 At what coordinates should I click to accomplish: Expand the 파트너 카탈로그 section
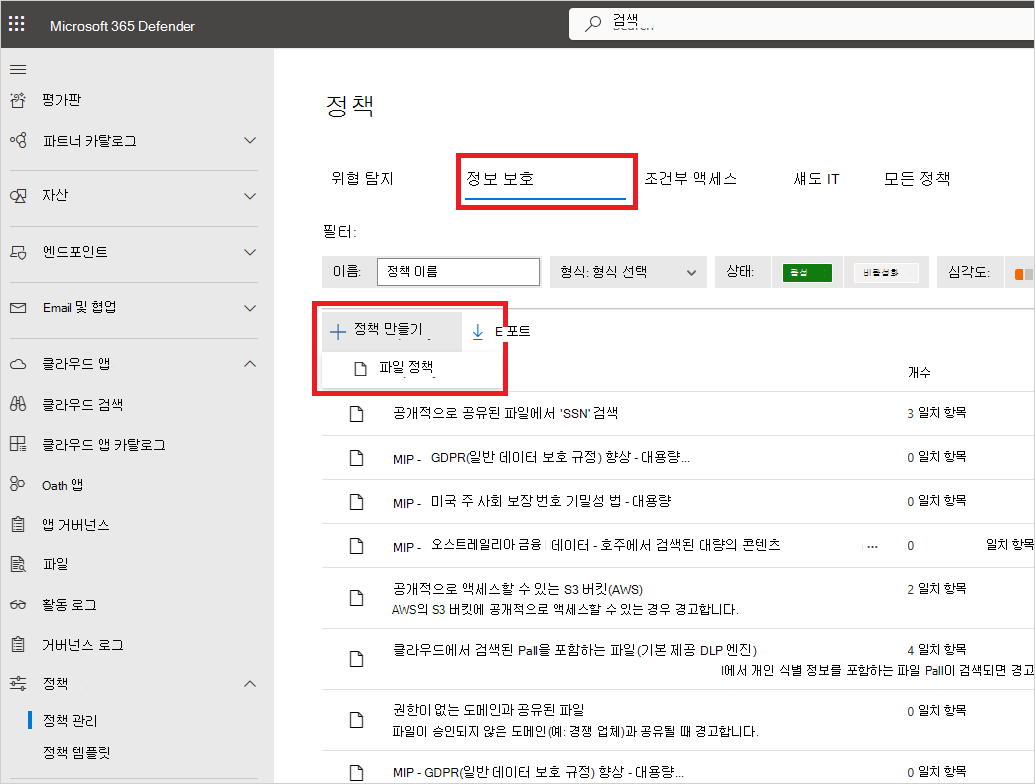coord(250,141)
